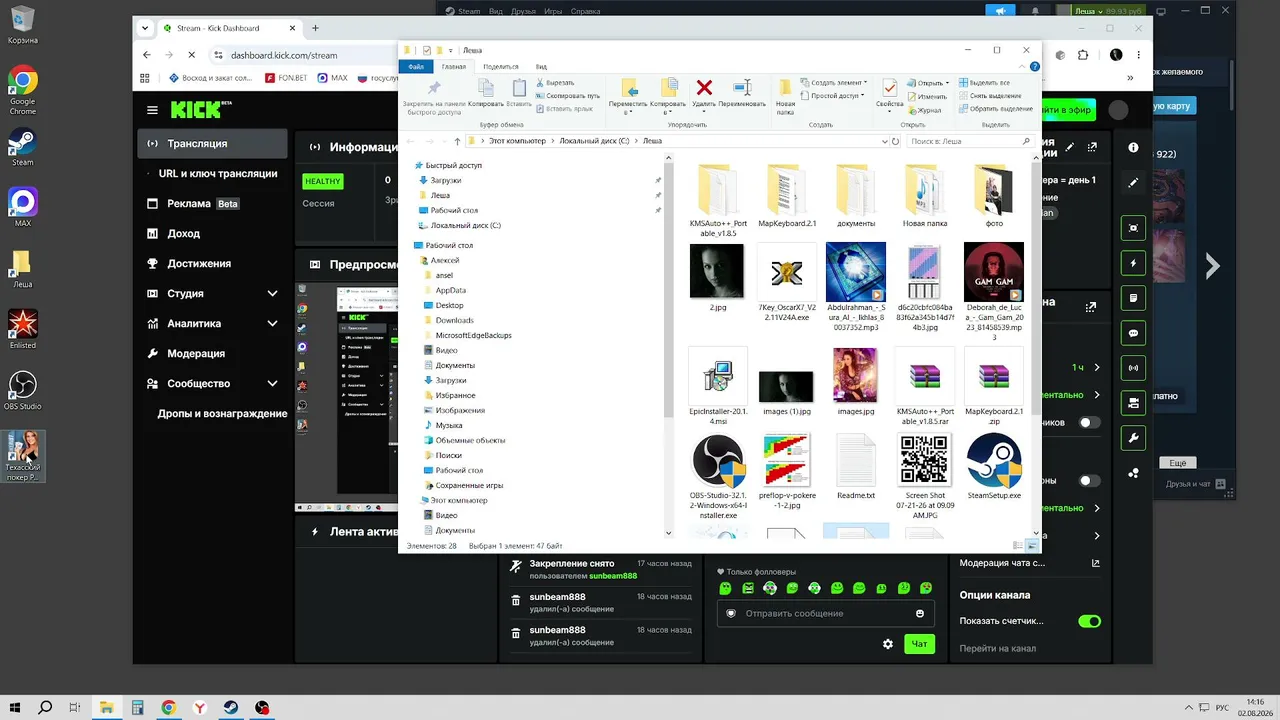Image resolution: width=1280 pixels, height=720 pixels.
Task: Click Обратить выделение in Explorer ribbon
Action: (x=995, y=109)
